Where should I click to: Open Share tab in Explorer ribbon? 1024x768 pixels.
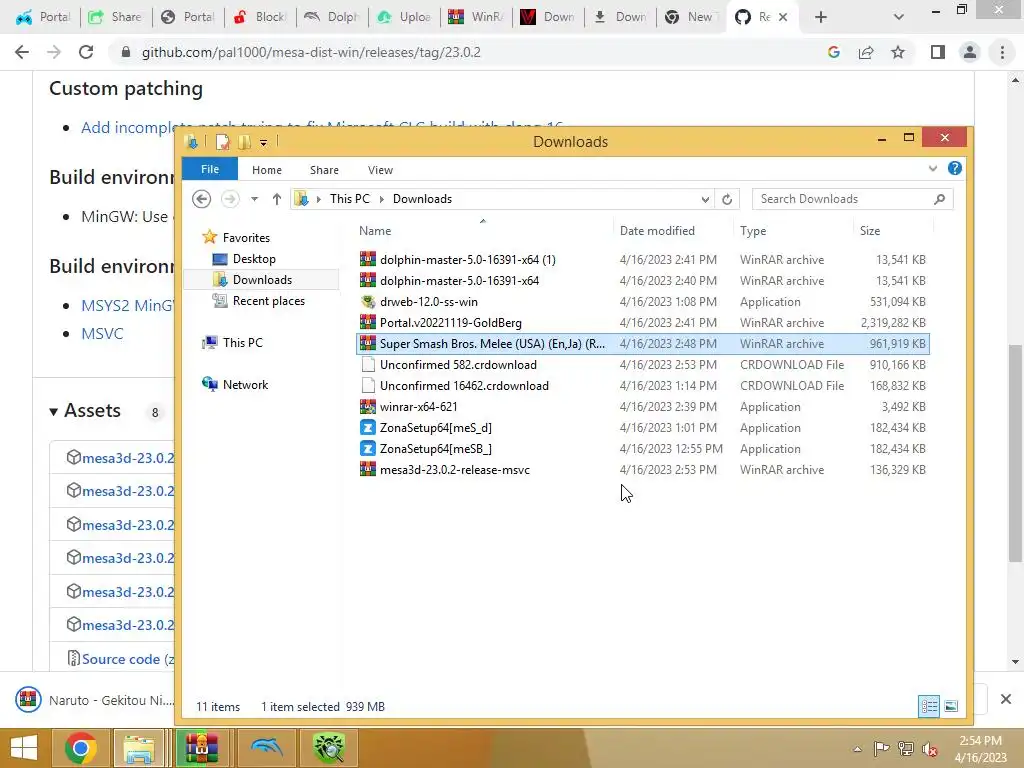tap(324, 170)
